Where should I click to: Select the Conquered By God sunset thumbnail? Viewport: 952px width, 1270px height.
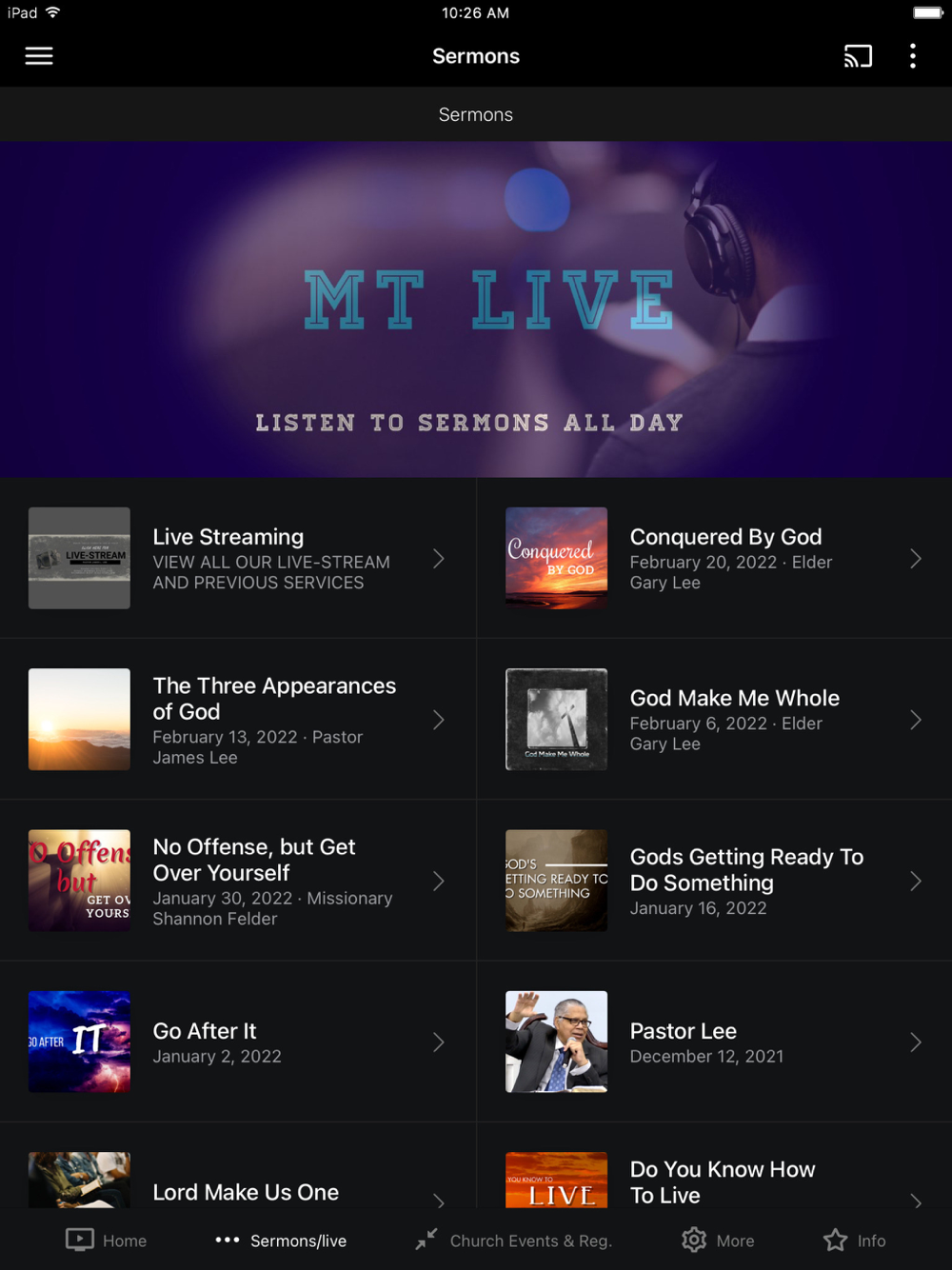click(x=557, y=558)
